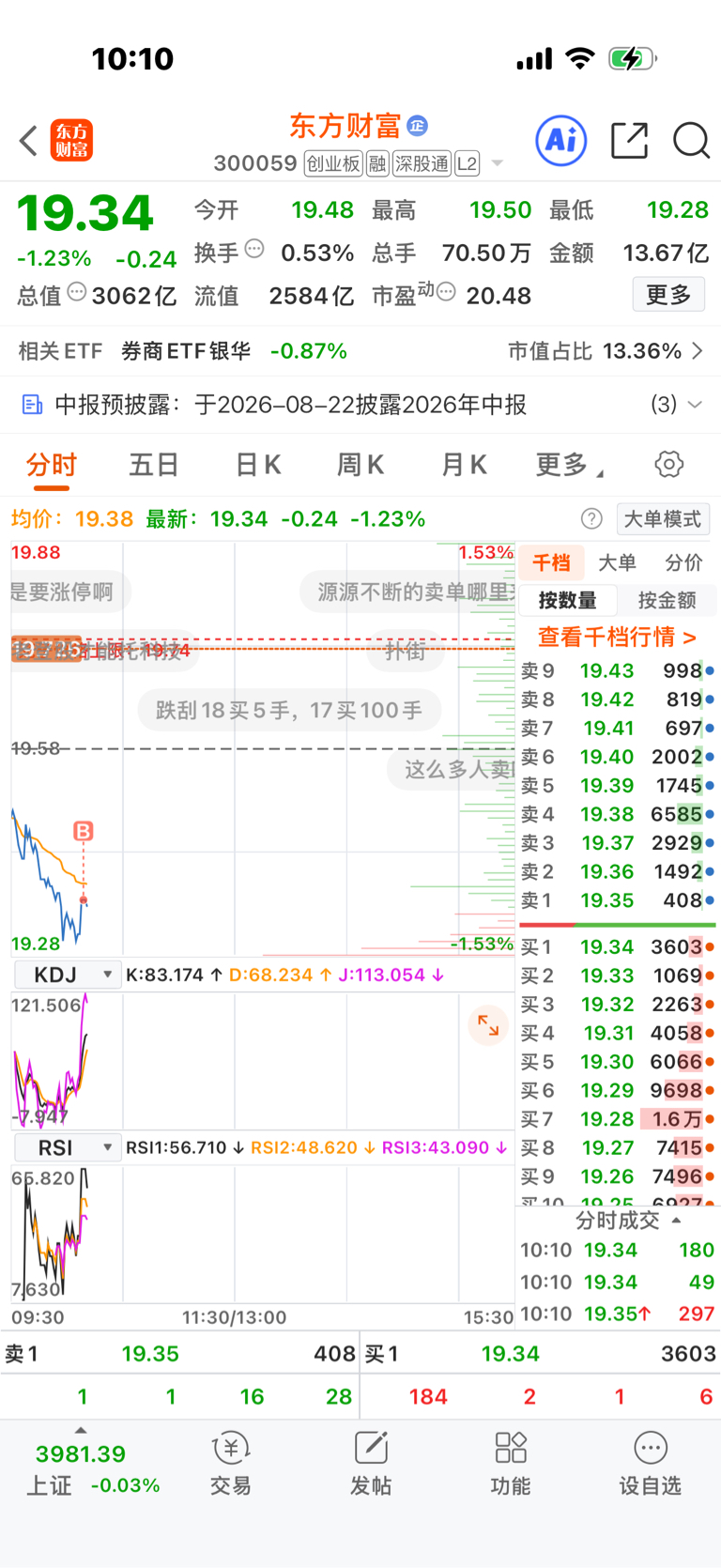Image resolution: width=721 pixels, height=1568 pixels.
Task: Expand the announcements (3) chevron
Action: pos(695,405)
